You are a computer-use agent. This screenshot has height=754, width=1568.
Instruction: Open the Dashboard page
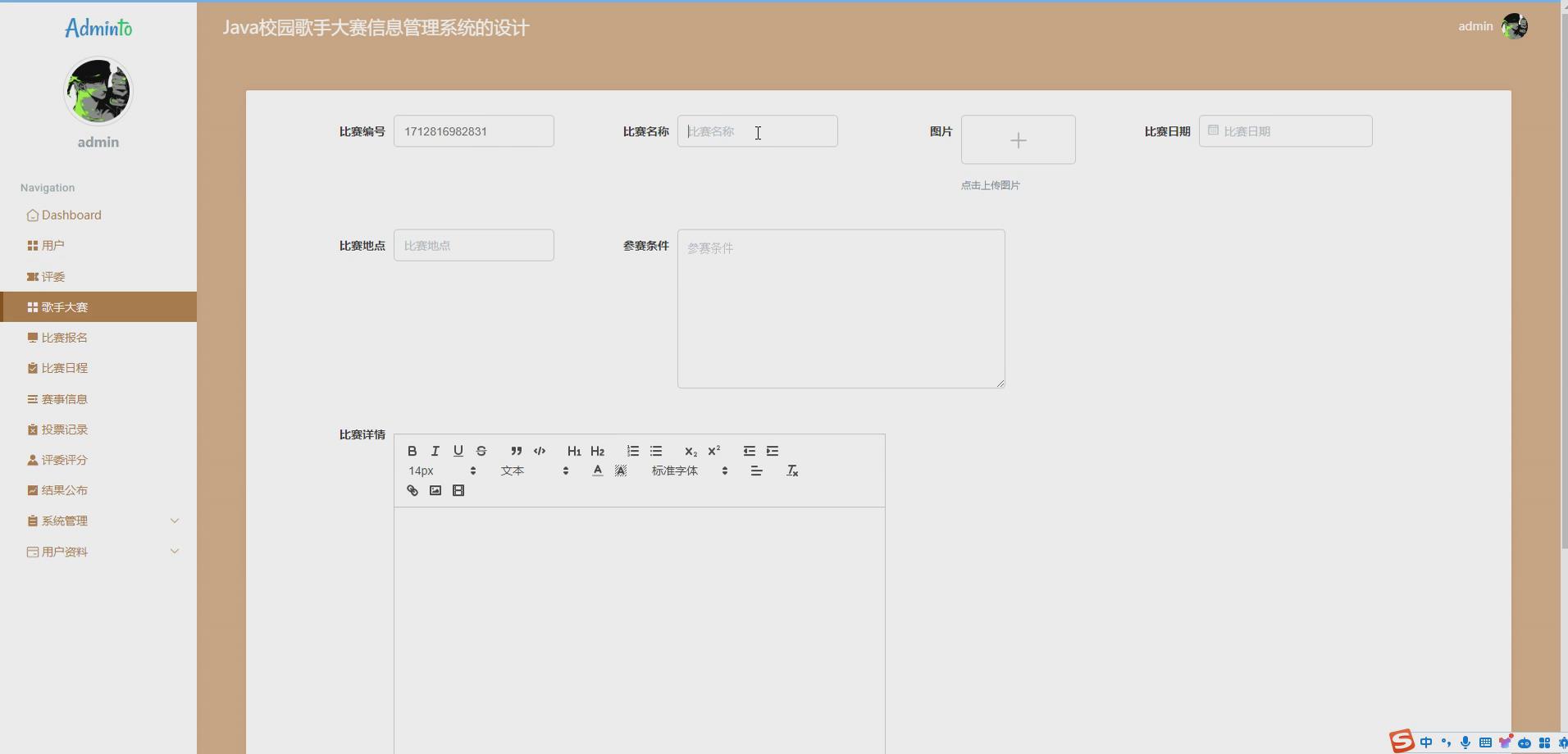(98, 215)
